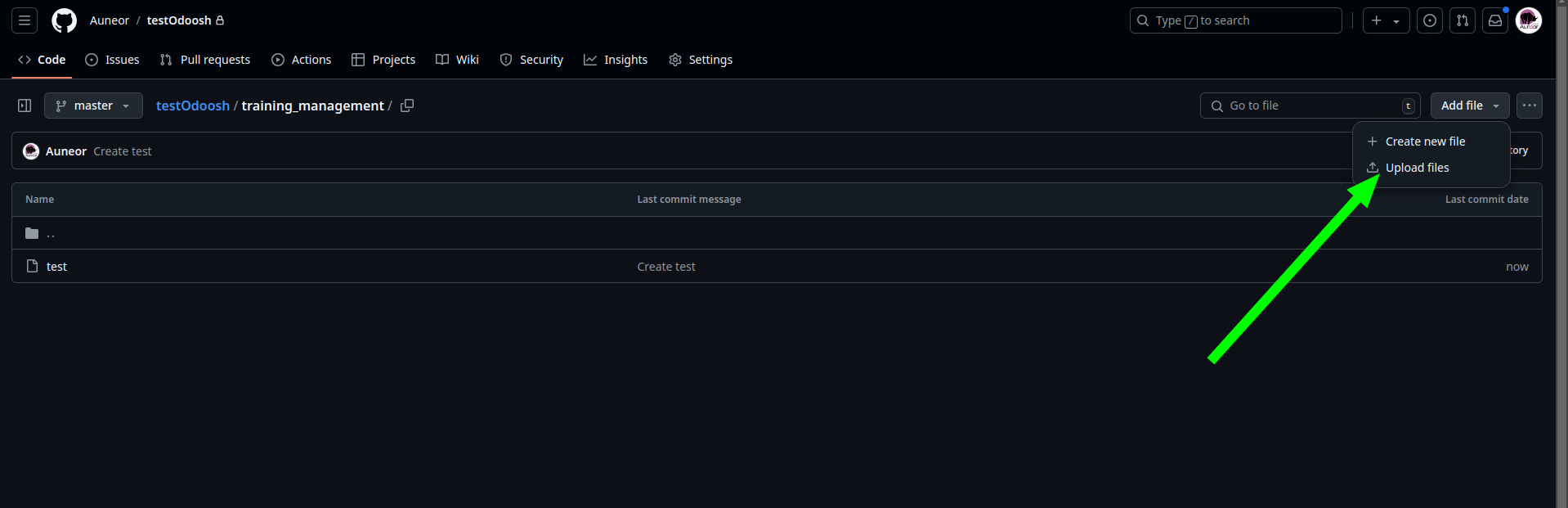This screenshot has width=1568, height=508.
Task: Open the three-dot more options button
Action: [1529, 106]
